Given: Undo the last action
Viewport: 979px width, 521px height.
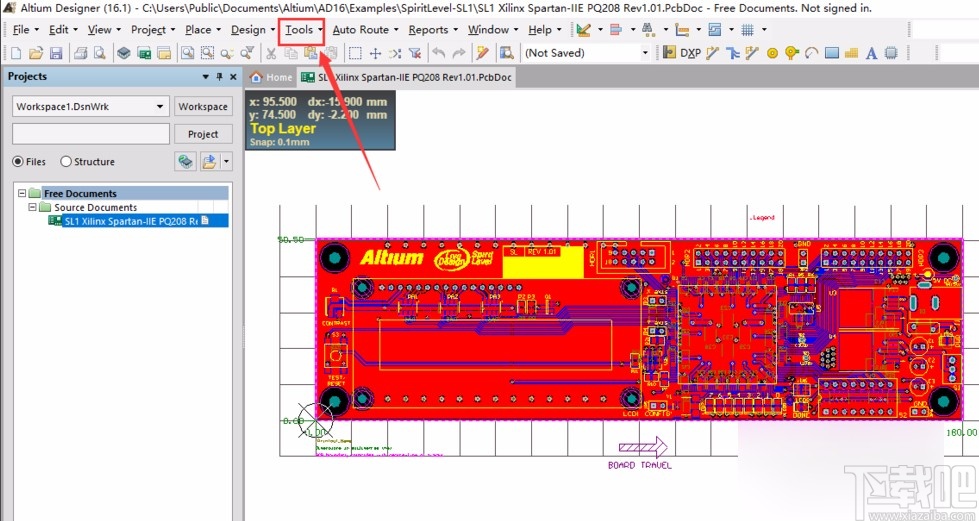Looking at the screenshot, I should click(439, 53).
